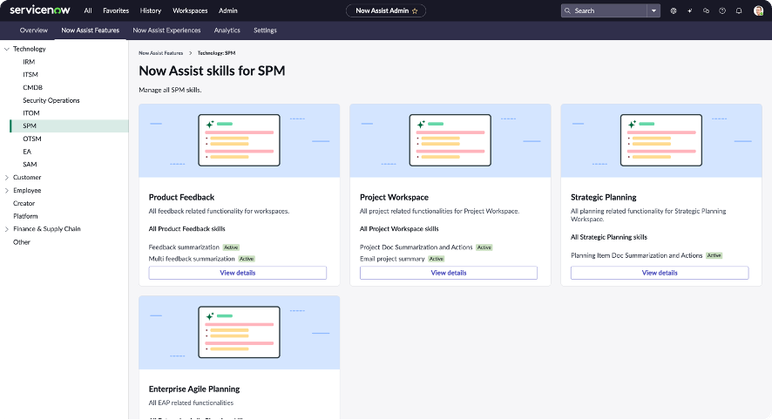Select ITOM in the sidebar
The width and height of the screenshot is (772, 420).
pos(31,113)
